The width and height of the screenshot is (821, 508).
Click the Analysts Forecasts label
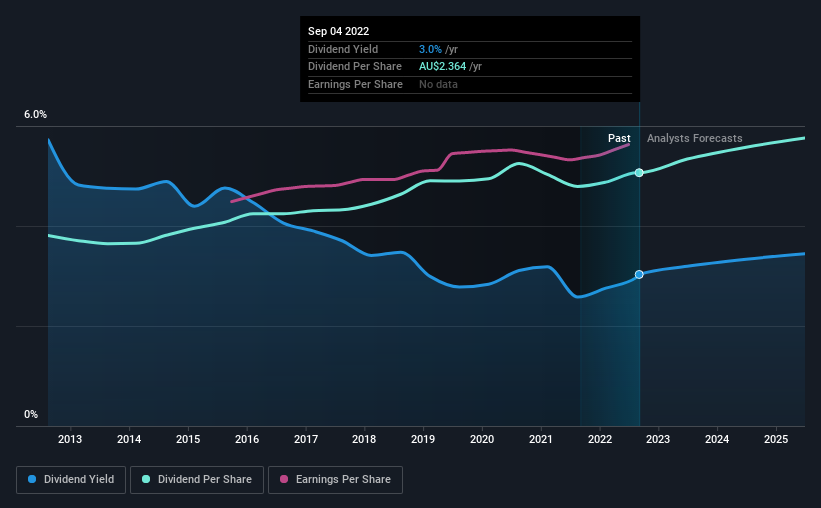click(x=694, y=138)
